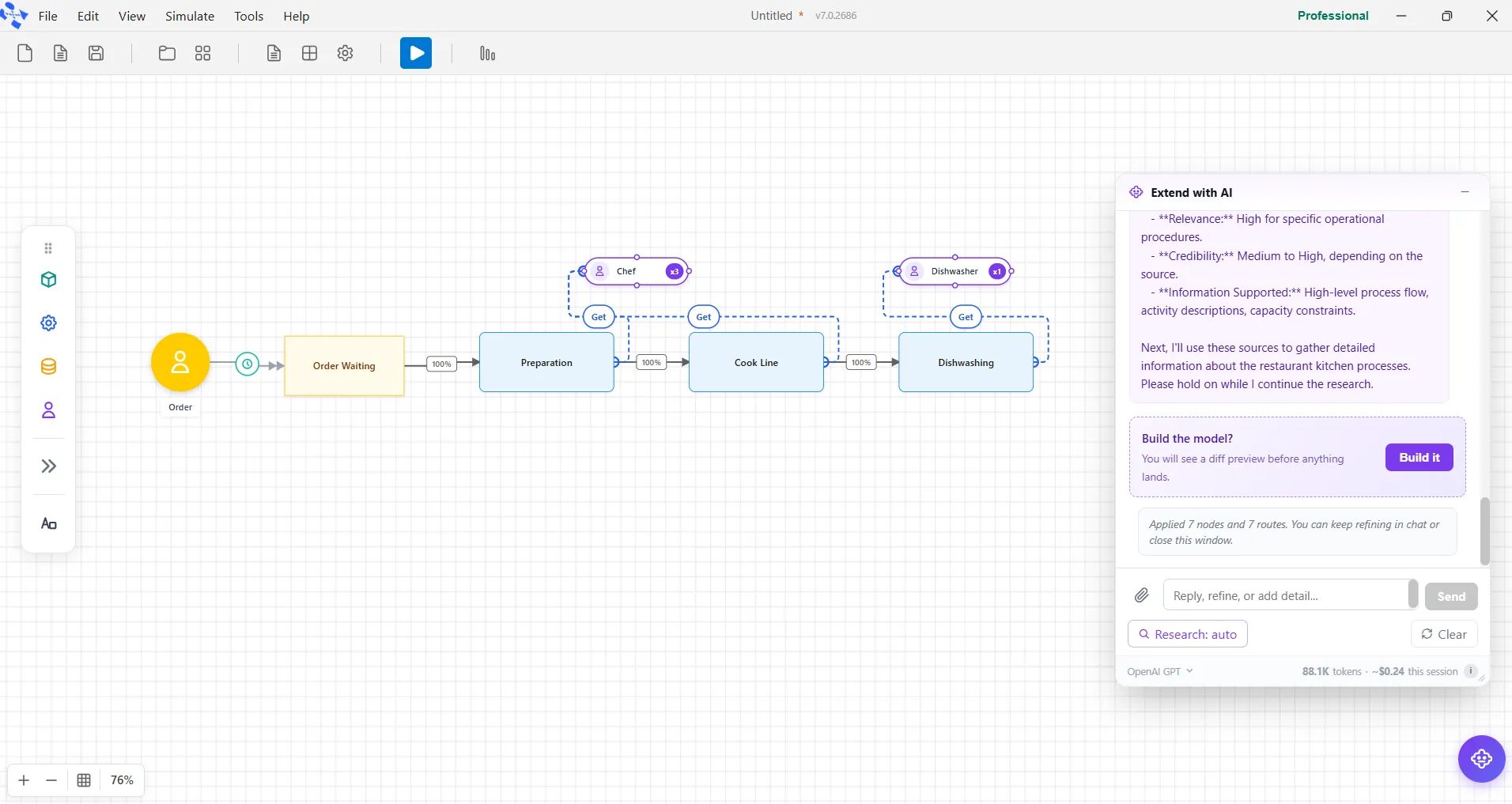Screen dimensions: 1512x804
Task: Select the orange database buffer tool
Action: click(x=48, y=367)
